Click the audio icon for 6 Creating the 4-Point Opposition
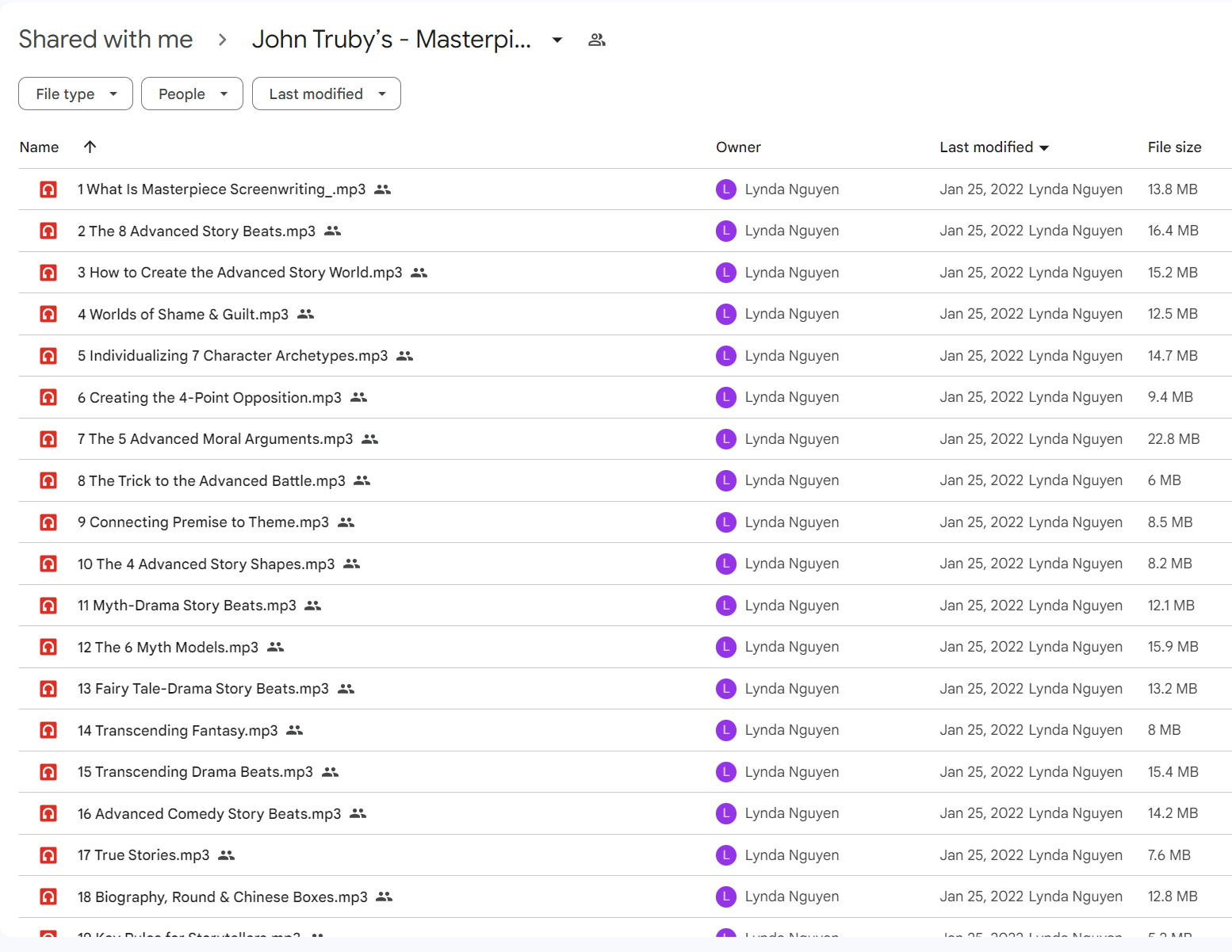The image size is (1232, 952). 48,397
